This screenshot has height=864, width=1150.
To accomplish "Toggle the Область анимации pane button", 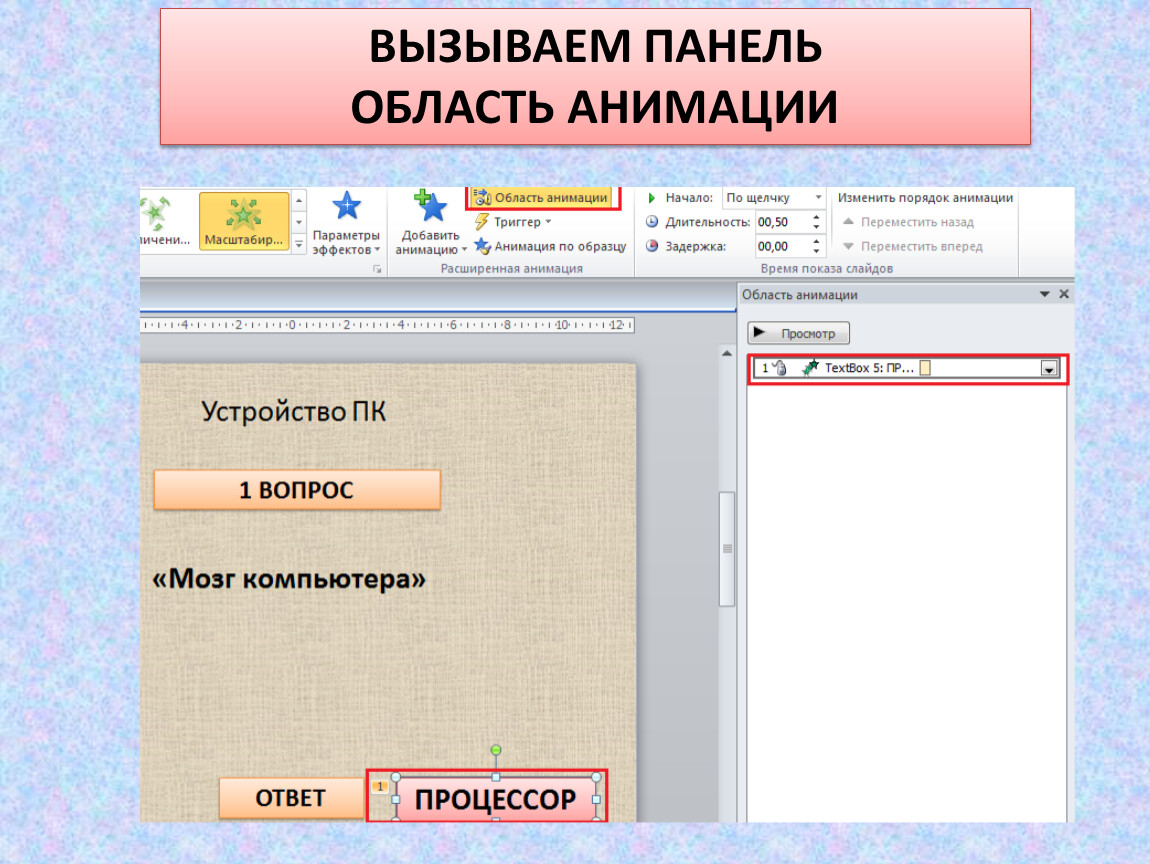I will coord(541,198).
